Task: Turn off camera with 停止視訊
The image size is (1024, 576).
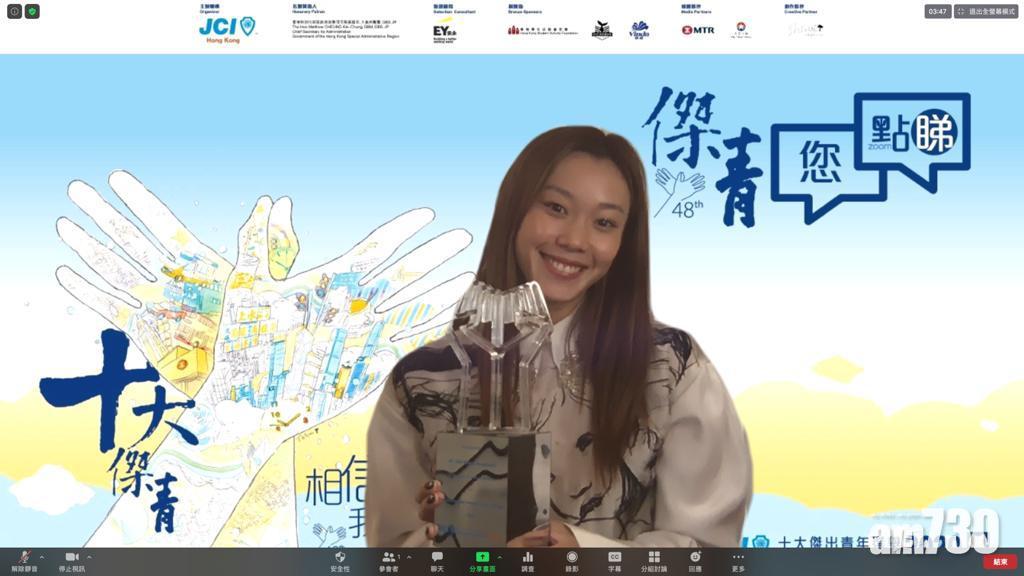Action: pyautogui.click(x=74, y=560)
